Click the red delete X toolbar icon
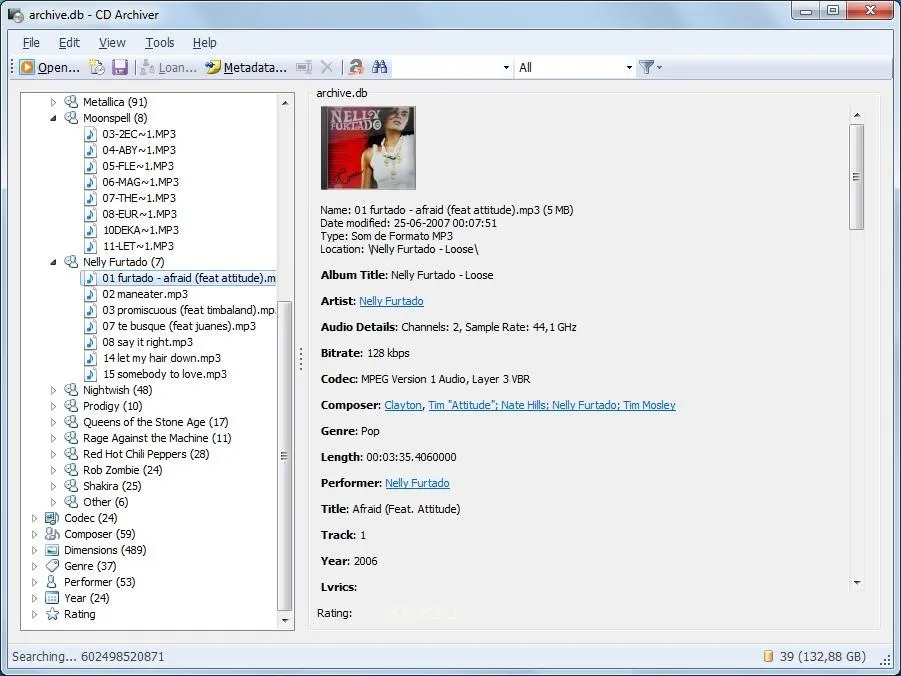This screenshot has height=676, width=901. coord(328,67)
